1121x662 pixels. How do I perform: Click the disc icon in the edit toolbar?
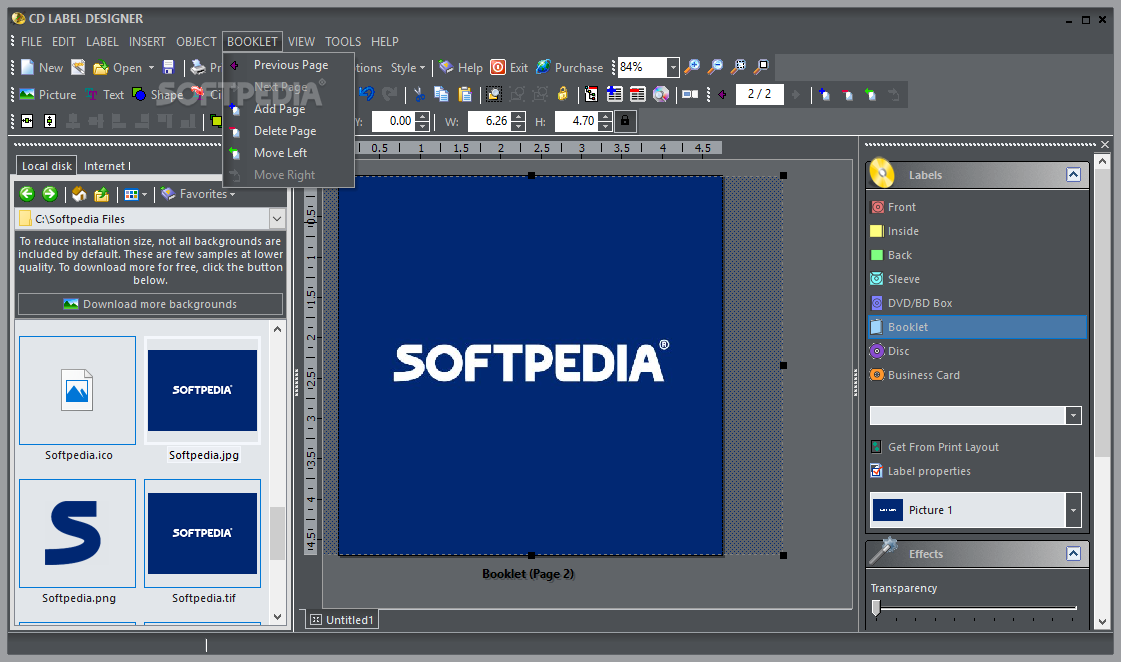point(661,94)
